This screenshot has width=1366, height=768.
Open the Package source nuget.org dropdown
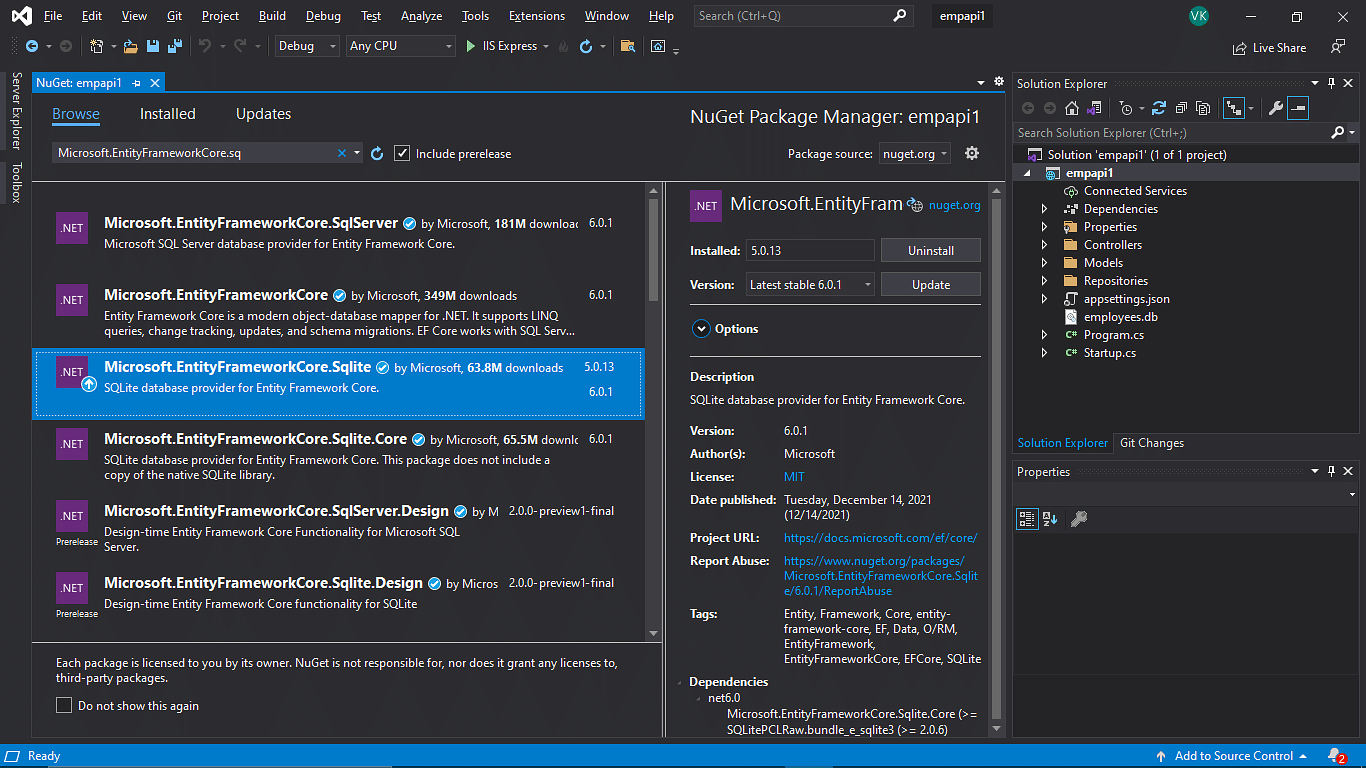915,153
